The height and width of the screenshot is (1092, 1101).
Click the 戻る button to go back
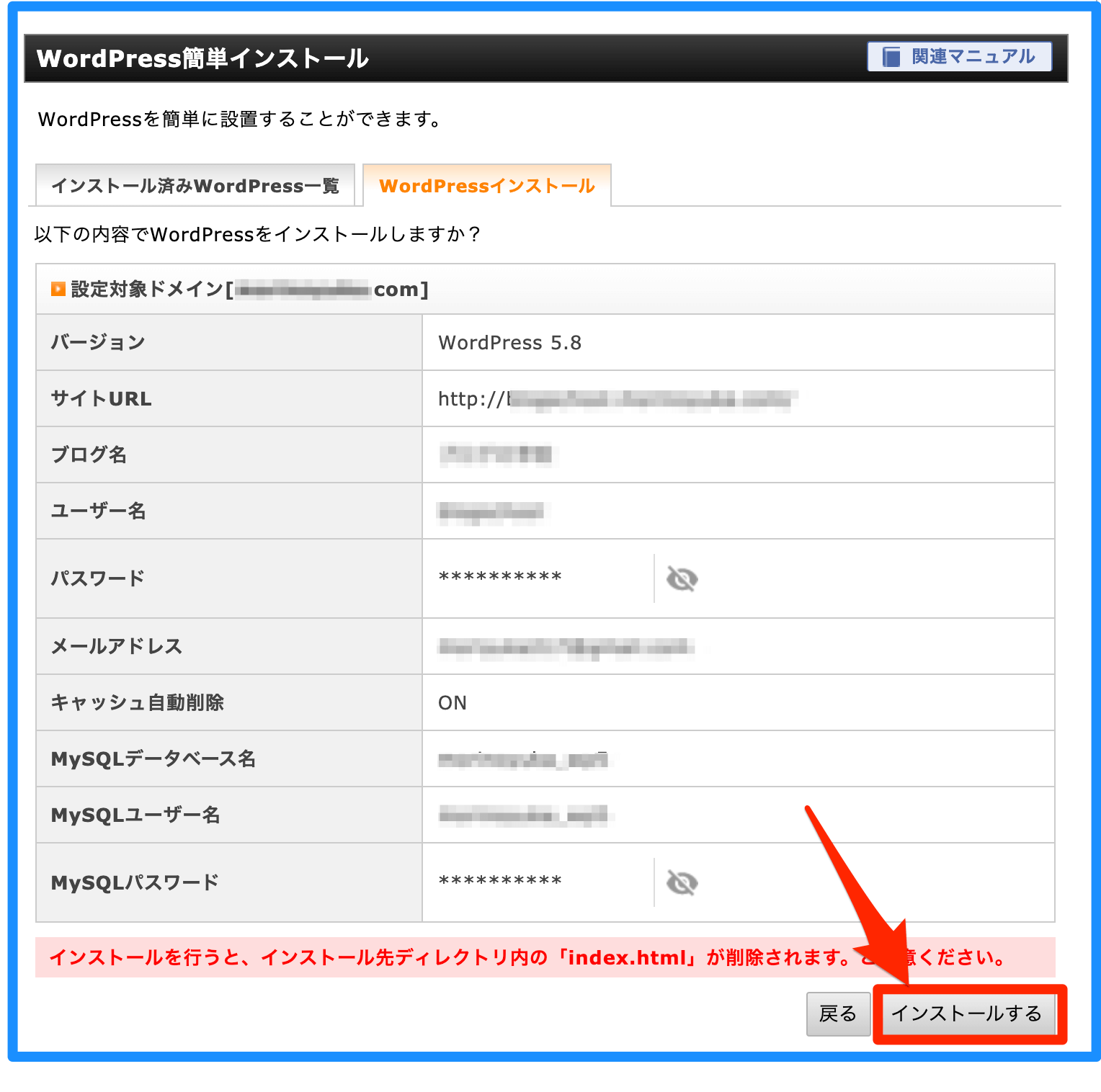[838, 1013]
